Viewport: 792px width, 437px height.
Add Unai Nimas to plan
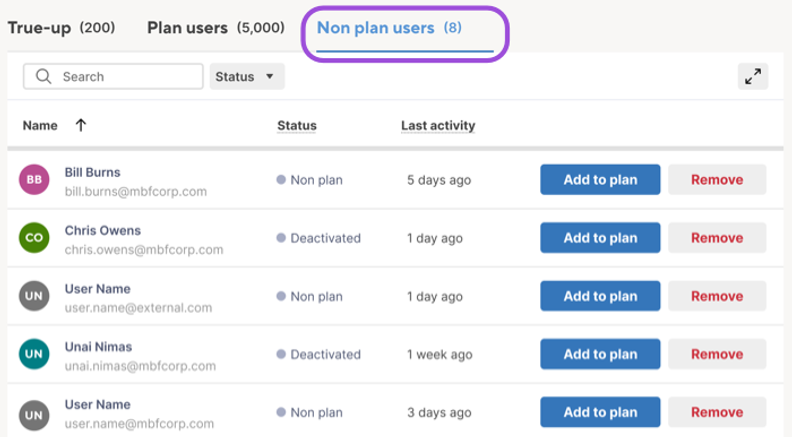tap(600, 354)
